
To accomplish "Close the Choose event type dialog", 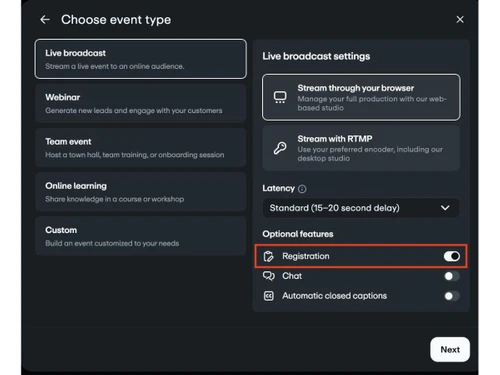I will click(x=460, y=20).
